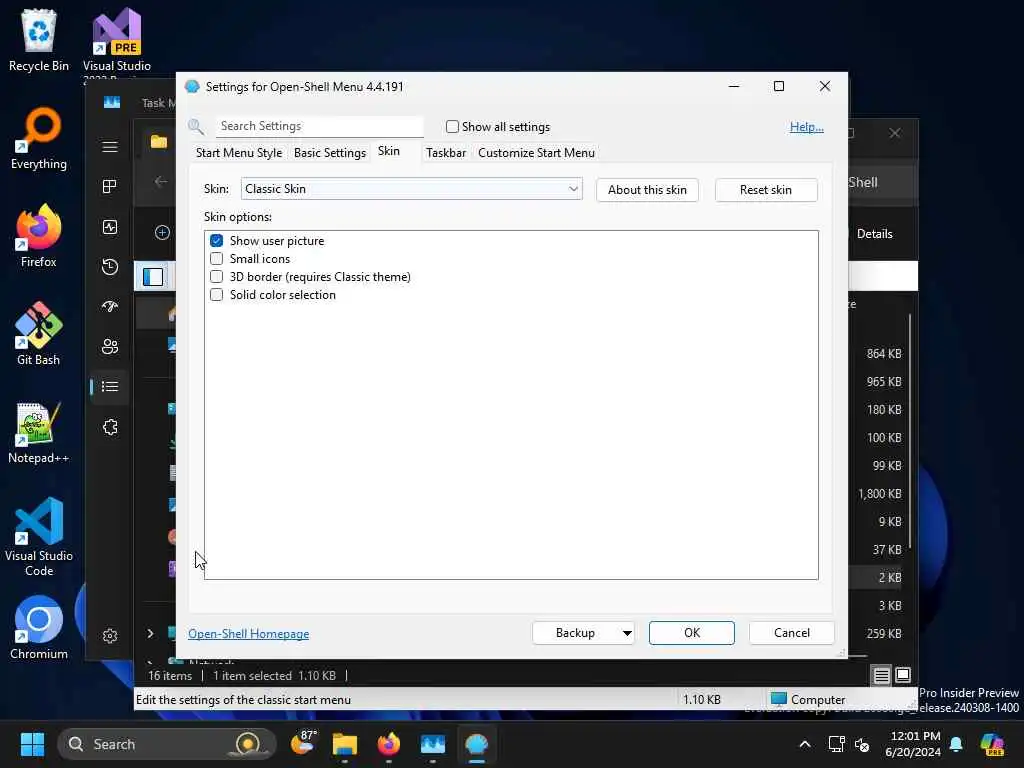Open the Customize Start Menu tab
1024x768 pixels.
536,153
